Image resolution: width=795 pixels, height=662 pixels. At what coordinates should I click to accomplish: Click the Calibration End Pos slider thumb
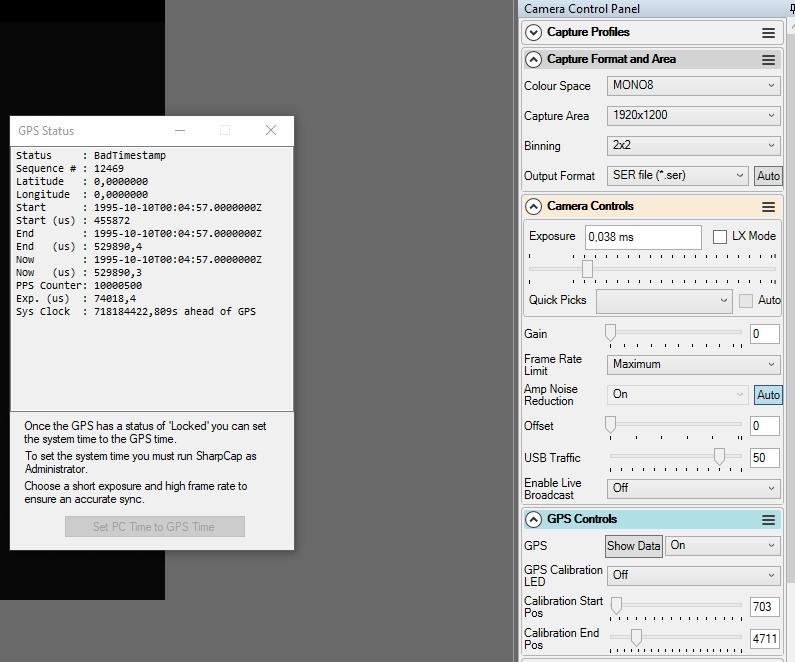[x=636, y=637]
